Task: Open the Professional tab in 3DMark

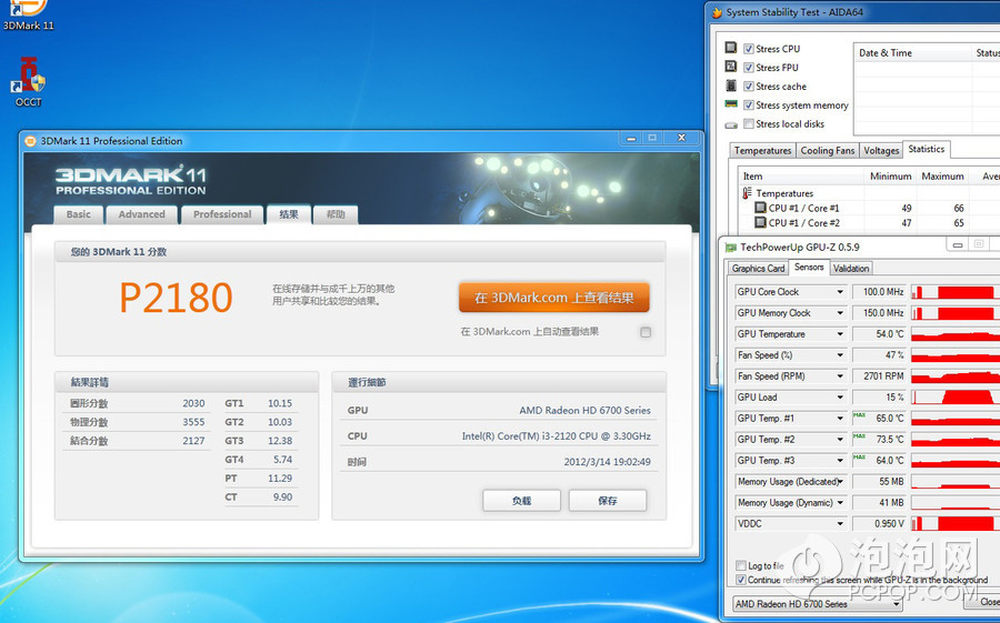Action: (x=222, y=214)
